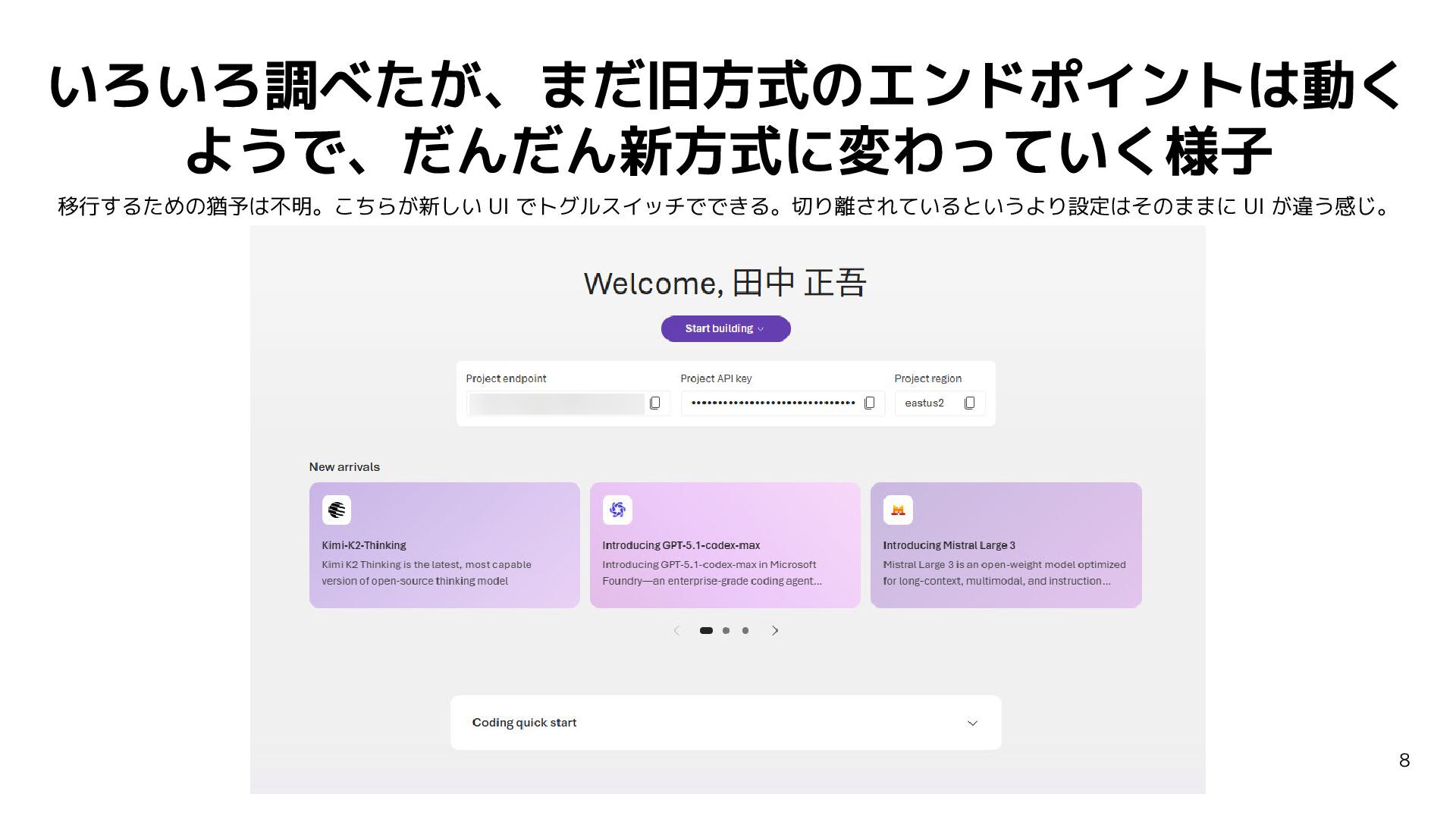The width and height of the screenshot is (1456, 819).
Task: Copy the Project endpoint value
Action: point(655,403)
